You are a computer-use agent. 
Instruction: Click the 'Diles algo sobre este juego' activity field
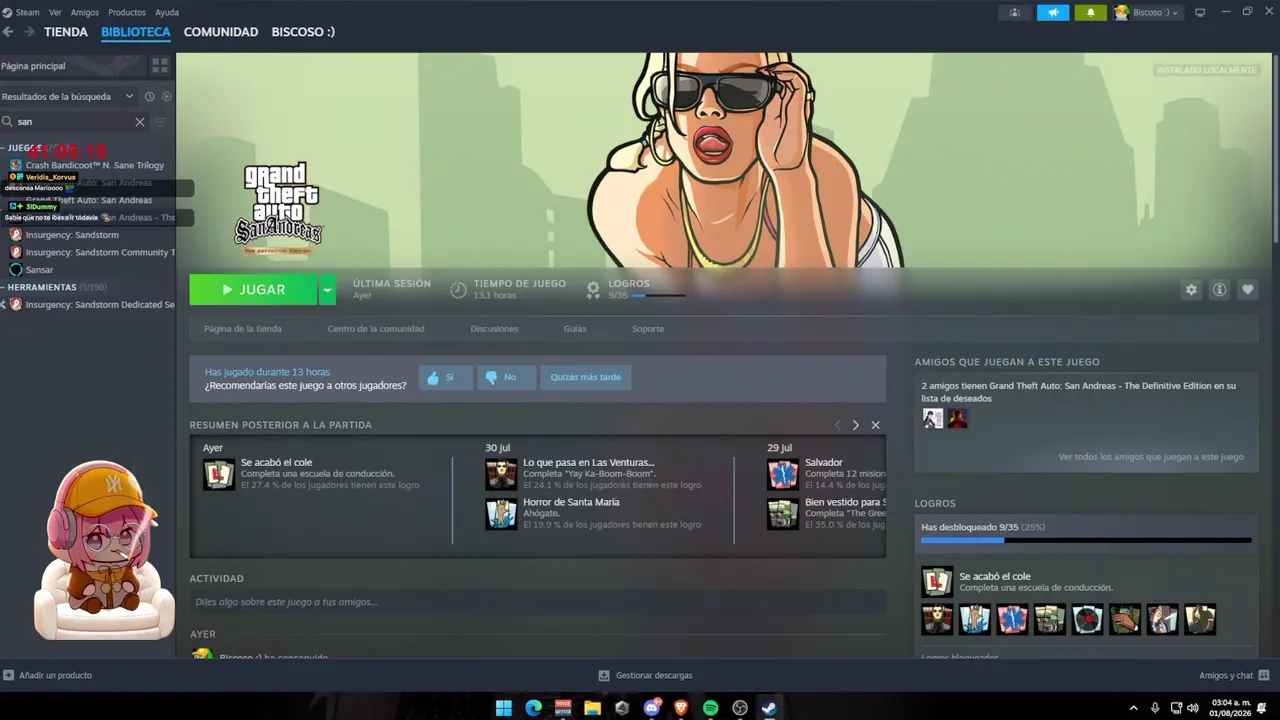[538, 602]
